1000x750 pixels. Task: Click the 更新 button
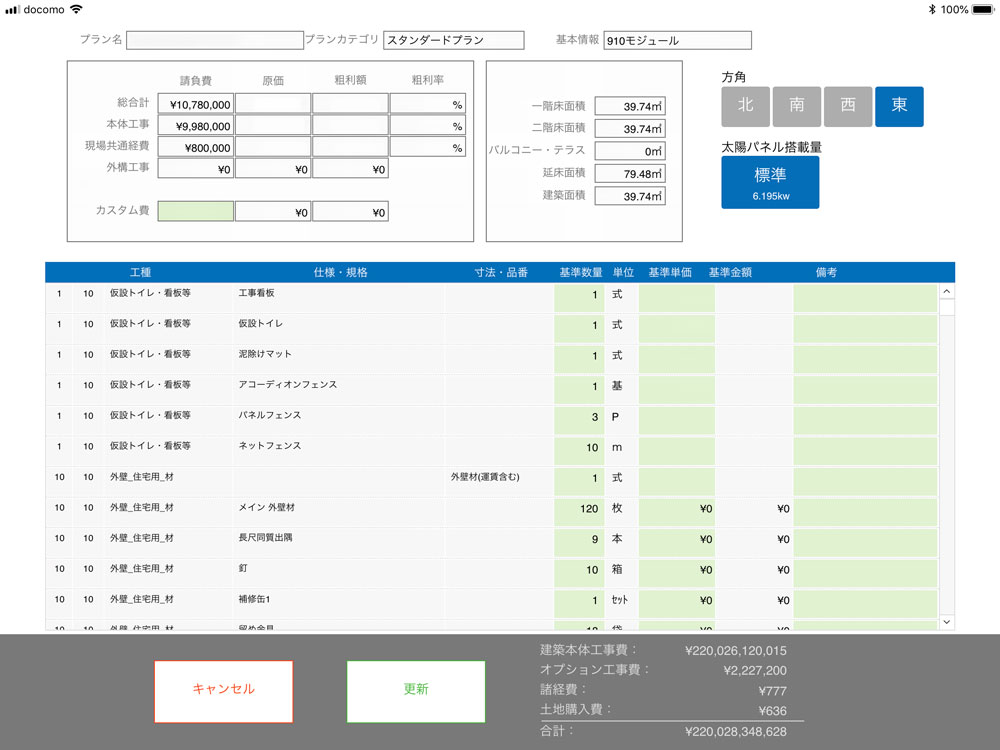pyautogui.click(x=416, y=691)
